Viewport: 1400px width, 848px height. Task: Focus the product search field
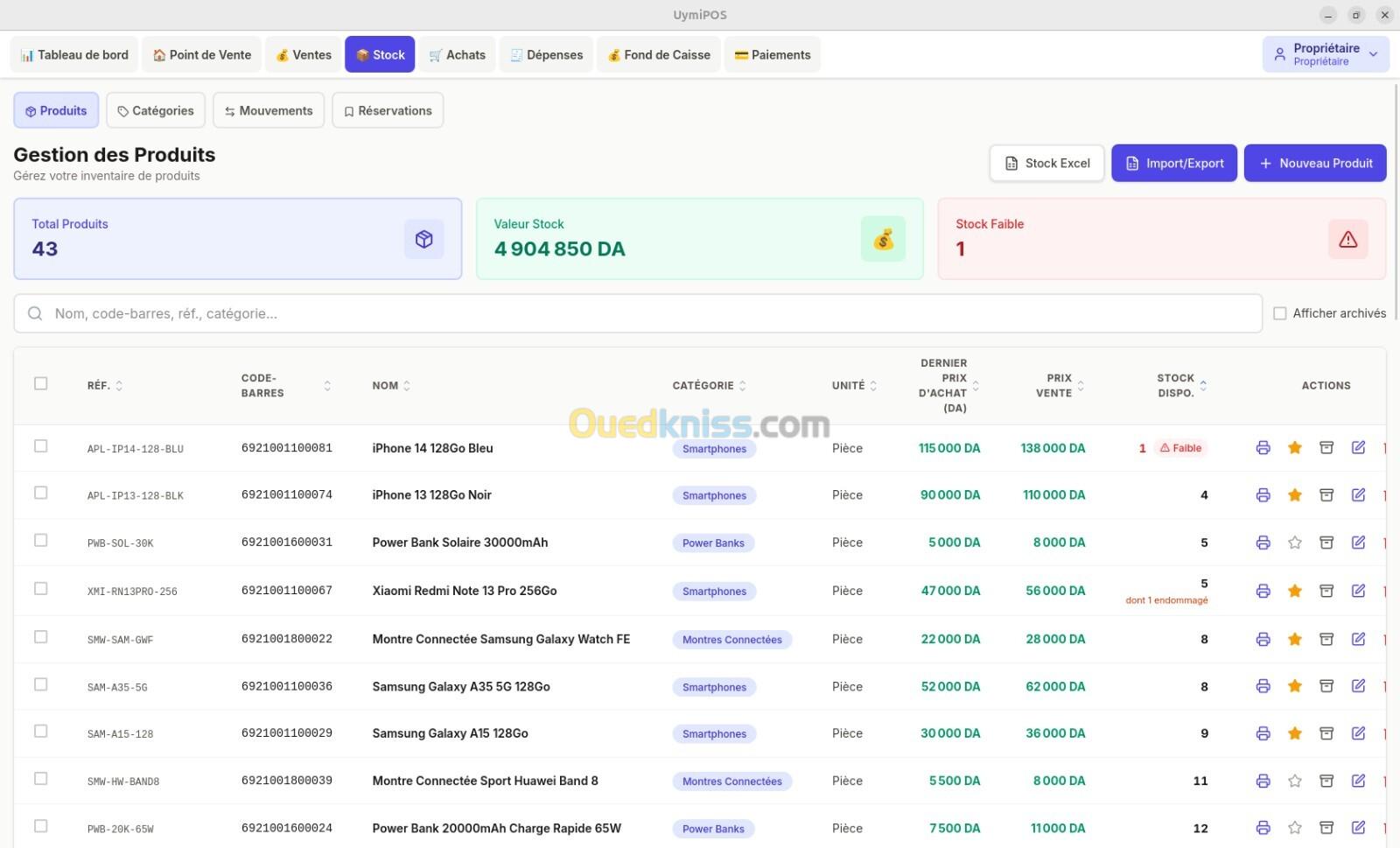[x=638, y=313]
